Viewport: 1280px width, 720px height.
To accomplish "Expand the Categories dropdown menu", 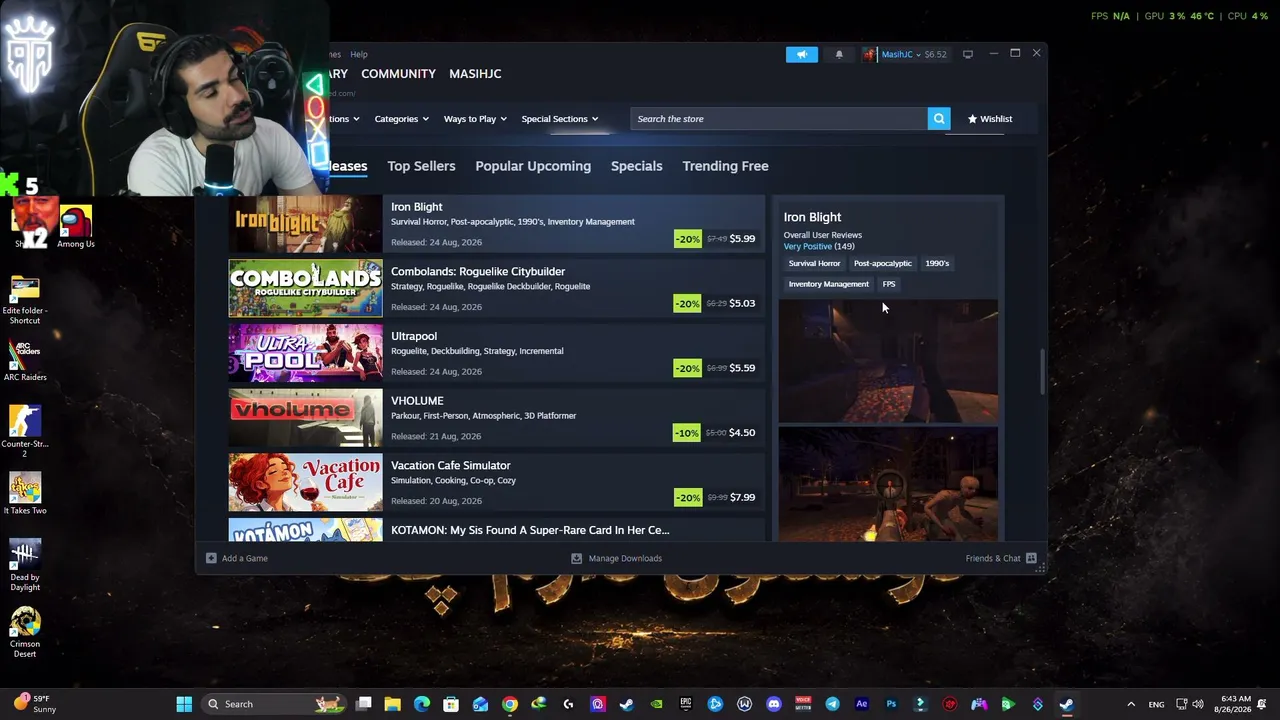I will click(x=401, y=119).
